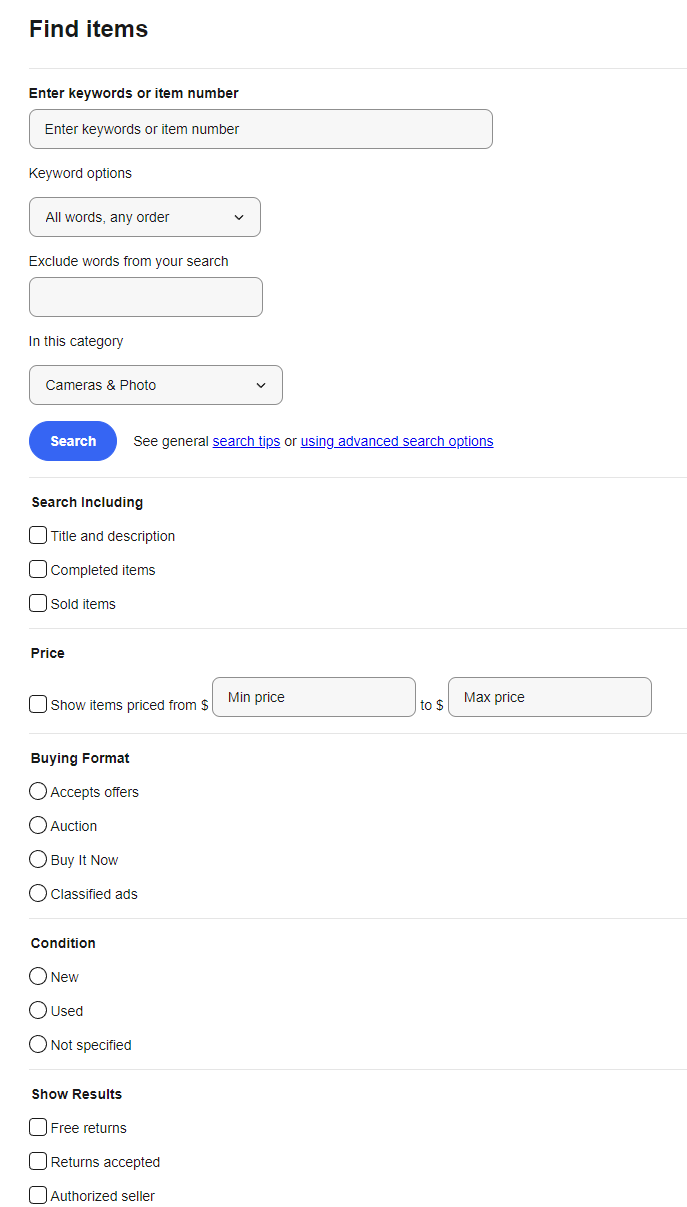Open the "search tips" link
Viewport: 687px width, 1207px height.
pyautogui.click(x=246, y=440)
